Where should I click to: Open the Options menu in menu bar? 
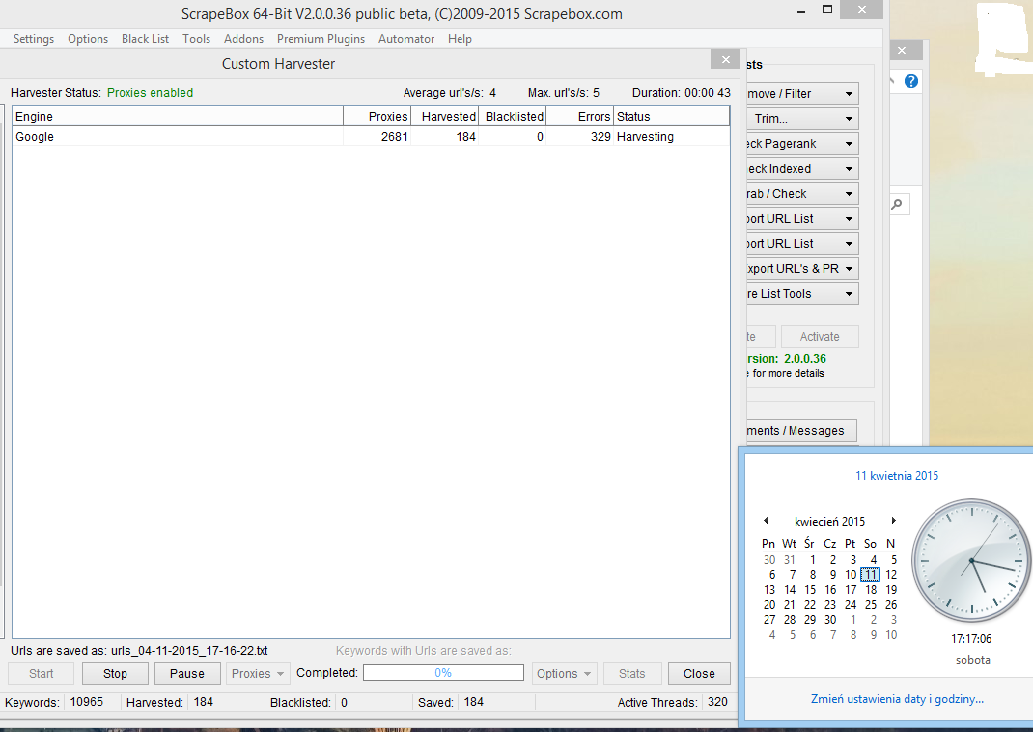point(88,39)
